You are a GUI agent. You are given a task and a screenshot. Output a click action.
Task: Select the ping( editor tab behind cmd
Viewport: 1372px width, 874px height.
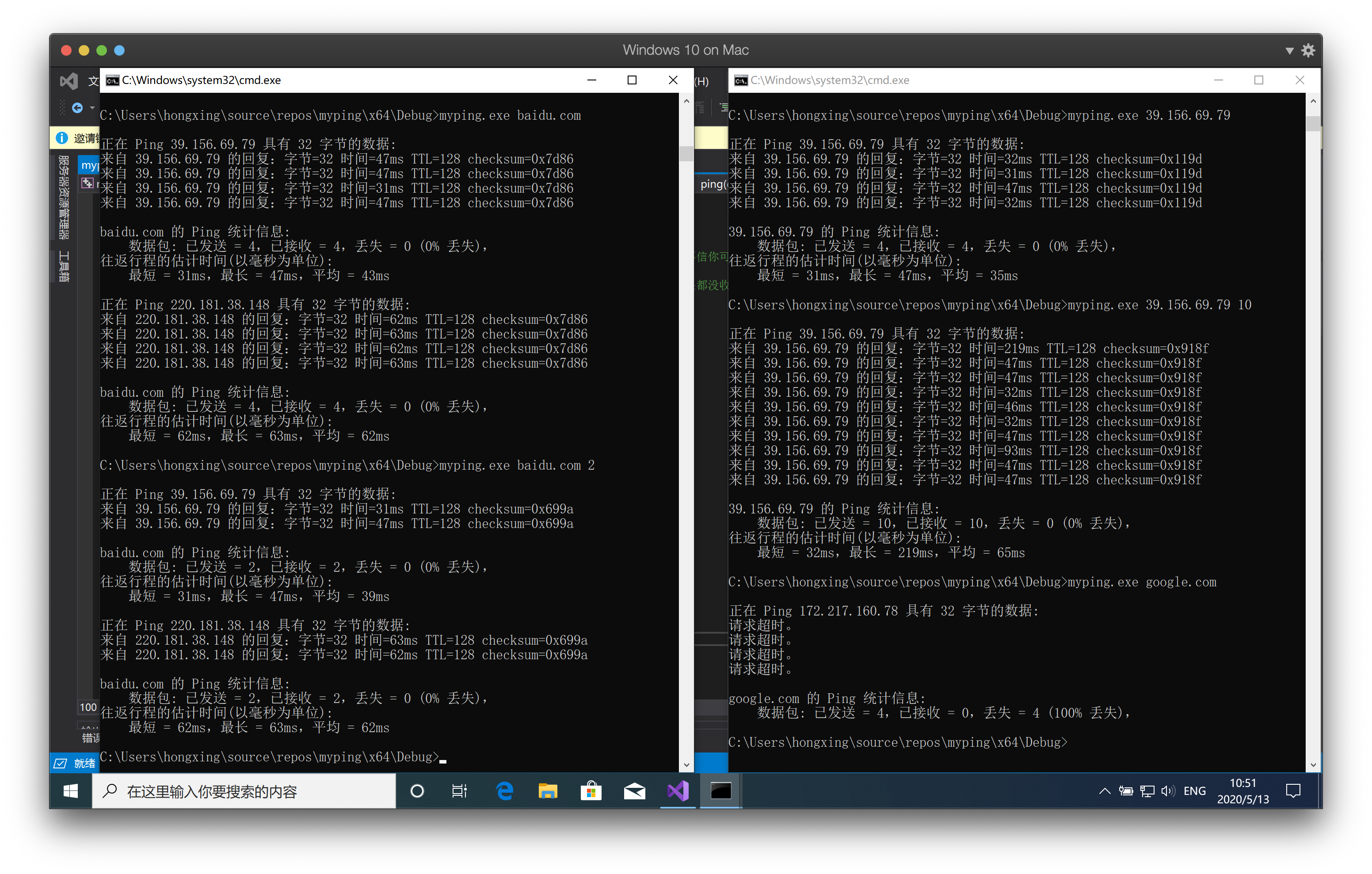tap(713, 184)
